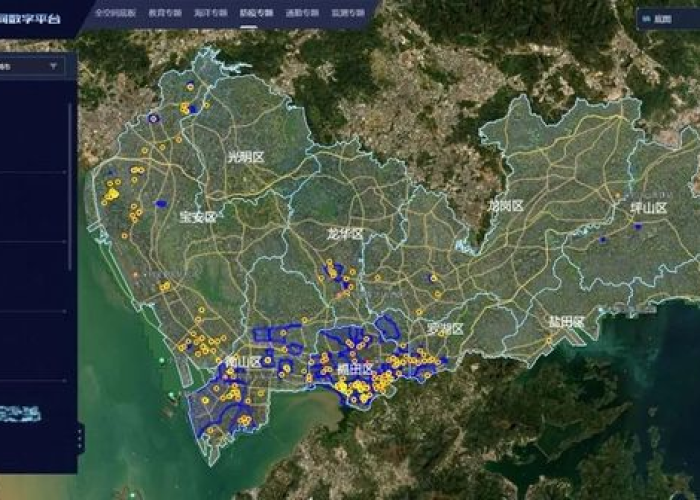The image size is (700, 500).
Task: Select the orange circle marker below 盐田区 label
Action: pos(549,341)
